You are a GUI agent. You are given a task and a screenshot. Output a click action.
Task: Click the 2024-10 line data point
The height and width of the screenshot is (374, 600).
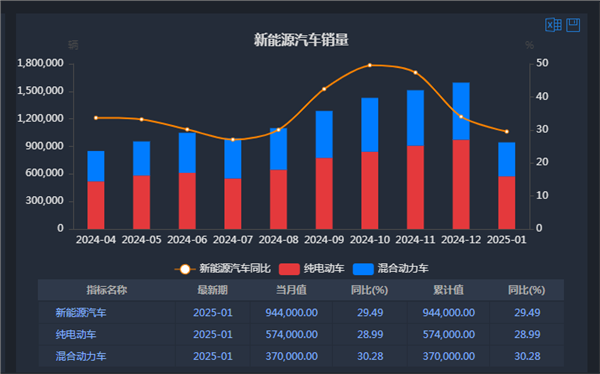[370, 65]
